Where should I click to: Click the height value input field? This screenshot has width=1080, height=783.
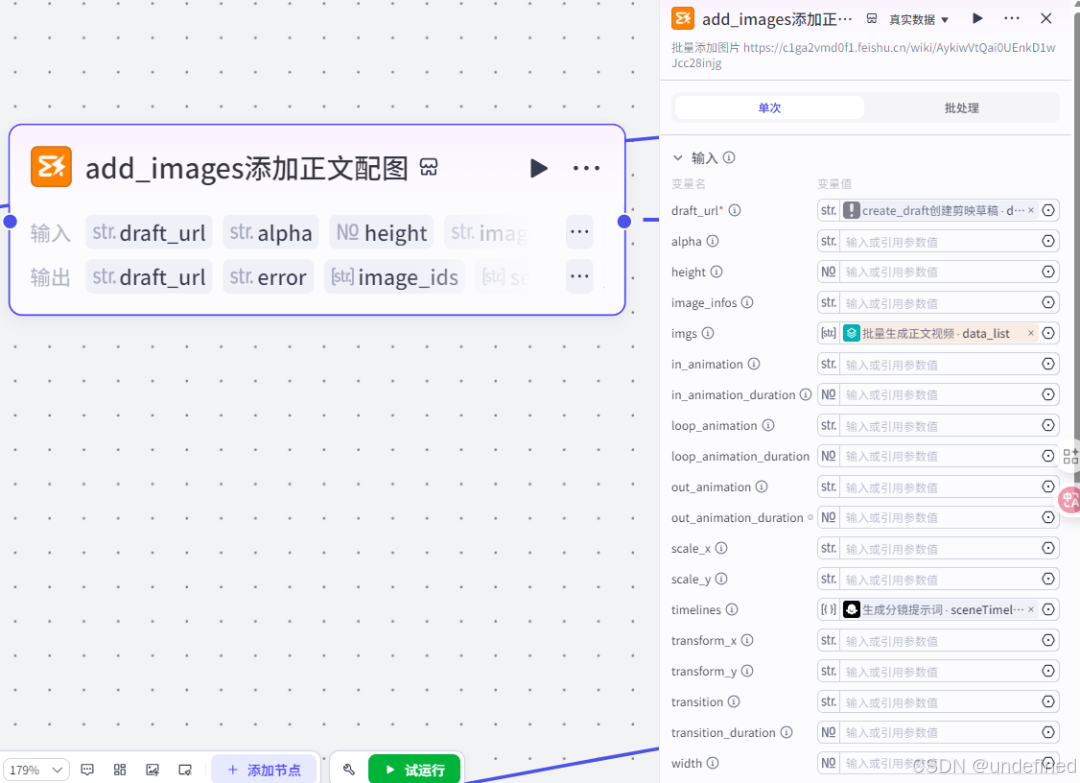pyautogui.click(x=938, y=272)
